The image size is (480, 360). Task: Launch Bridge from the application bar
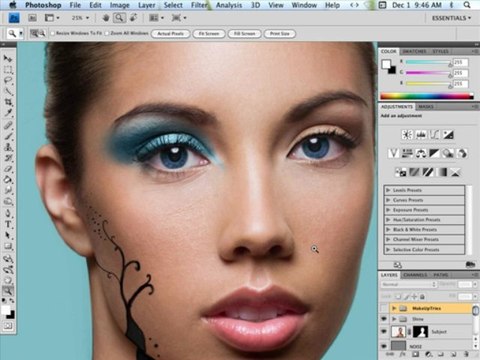pos(32,18)
